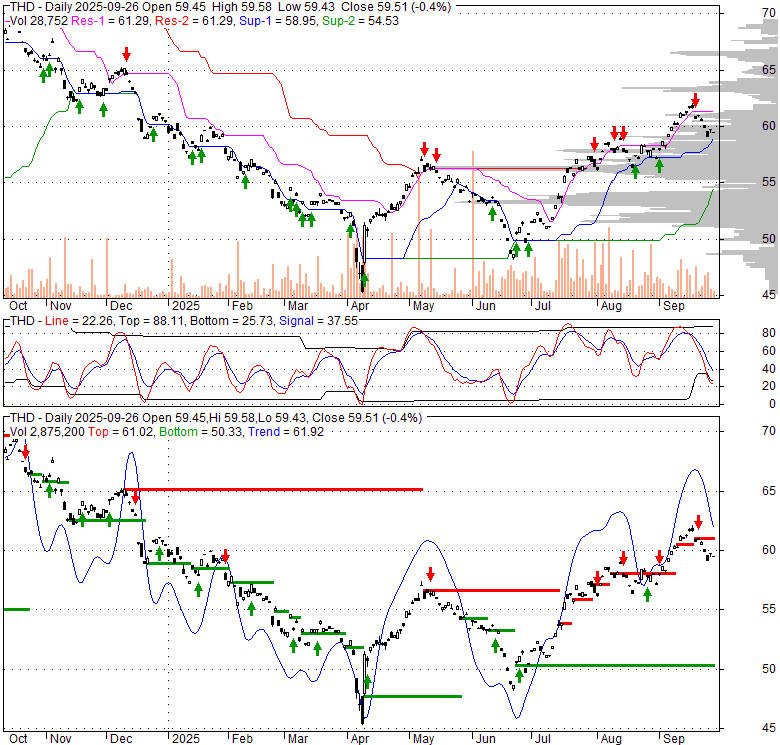This screenshot has height=745, width=780.
Task: Select the Nov label on top chart time axis
Action: [61, 306]
